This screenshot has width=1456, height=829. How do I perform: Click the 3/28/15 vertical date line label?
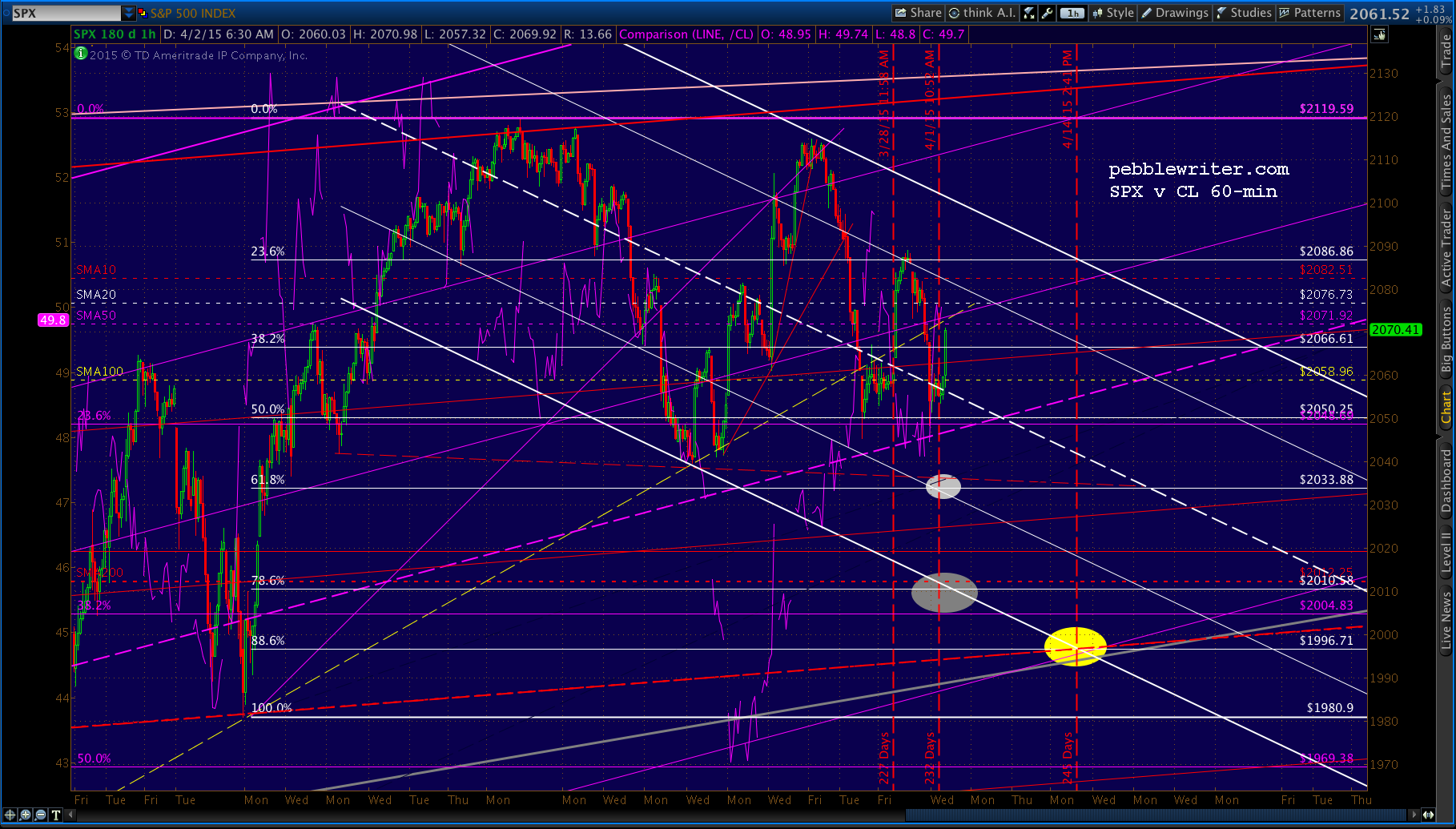[883, 104]
